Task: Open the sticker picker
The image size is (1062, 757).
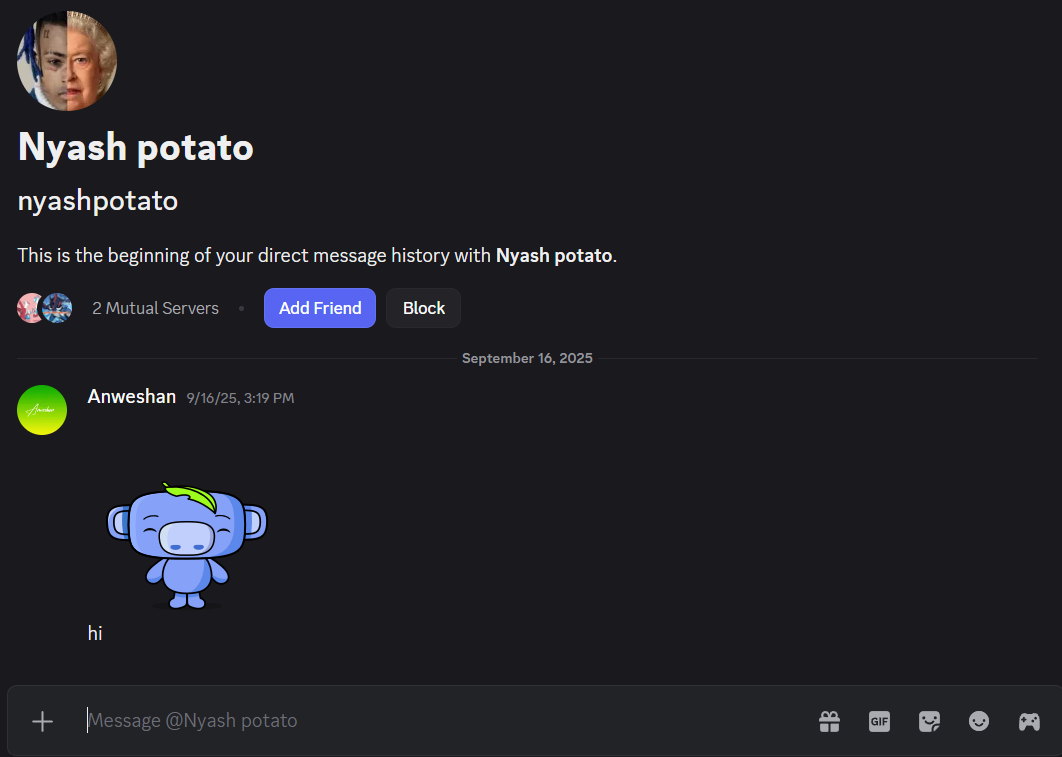Action: (x=929, y=721)
